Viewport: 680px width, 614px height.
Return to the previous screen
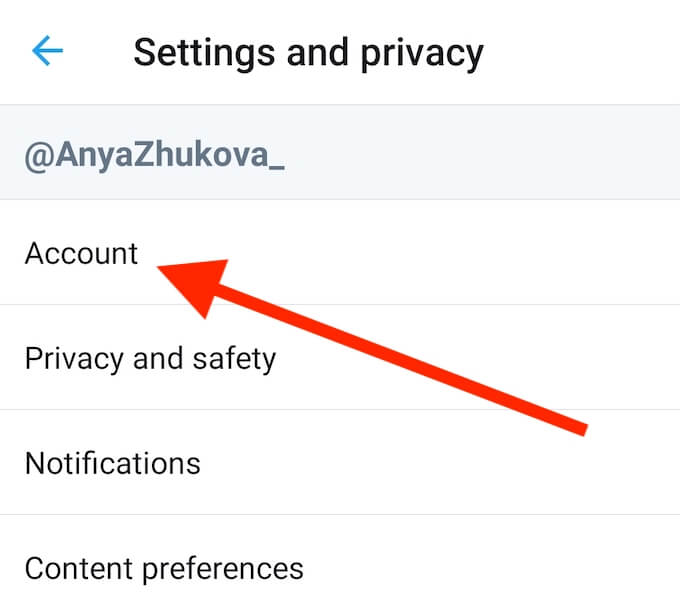coord(48,51)
